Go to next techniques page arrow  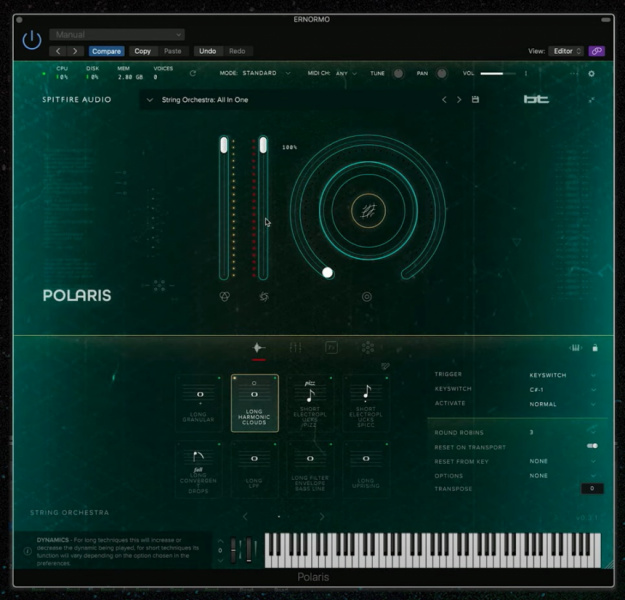322,517
